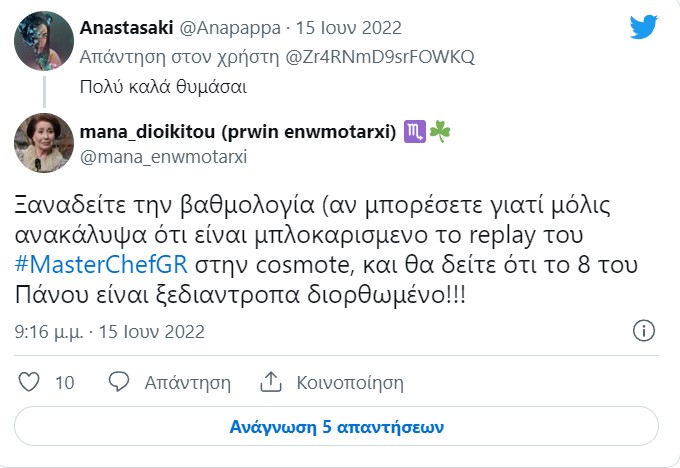
Task: Open the tweet info circle icon
Action: point(645,331)
